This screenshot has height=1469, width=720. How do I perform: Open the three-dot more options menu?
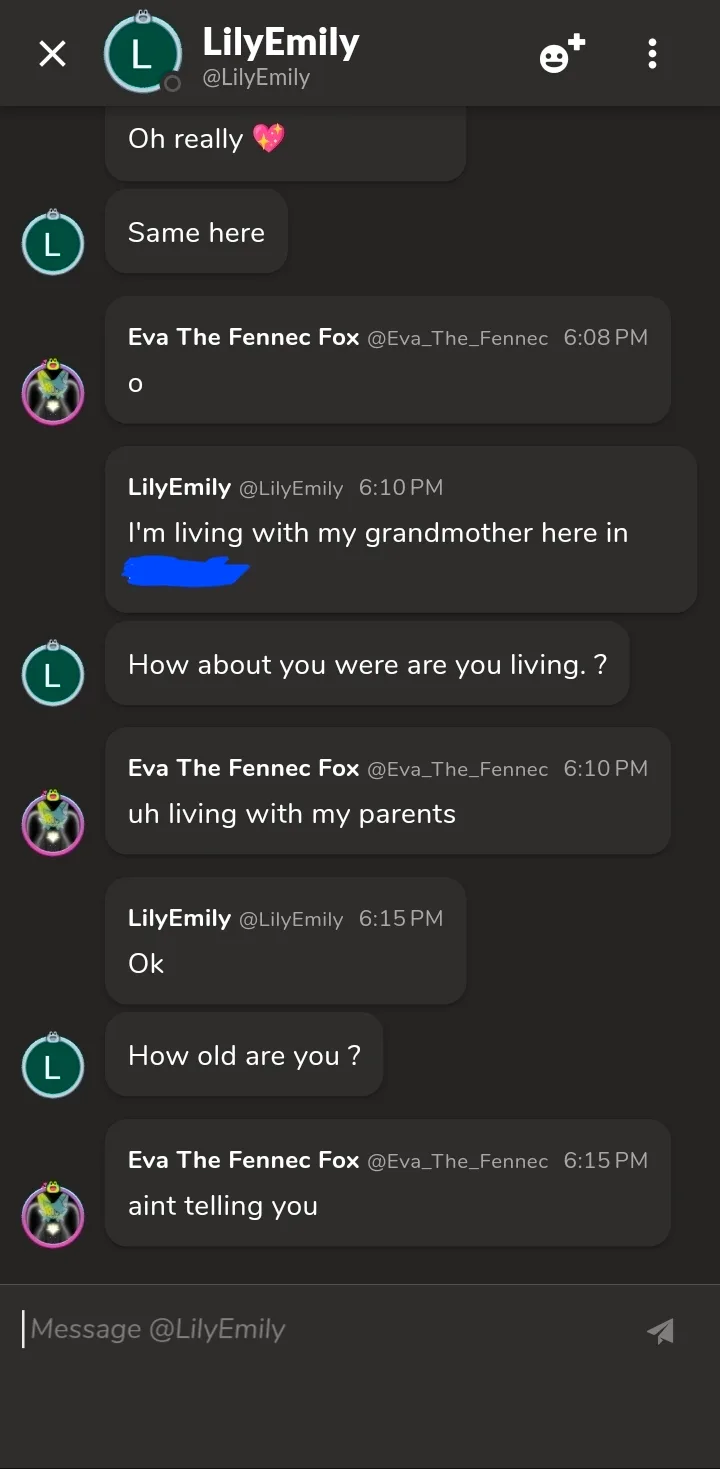coord(652,54)
